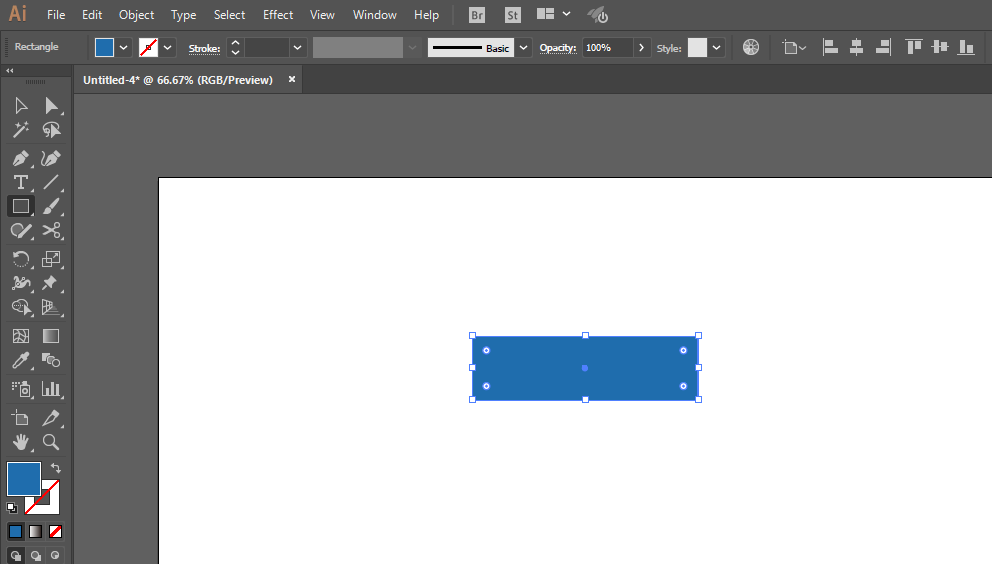Open stroke color dropdown arrow

click(168, 47)
